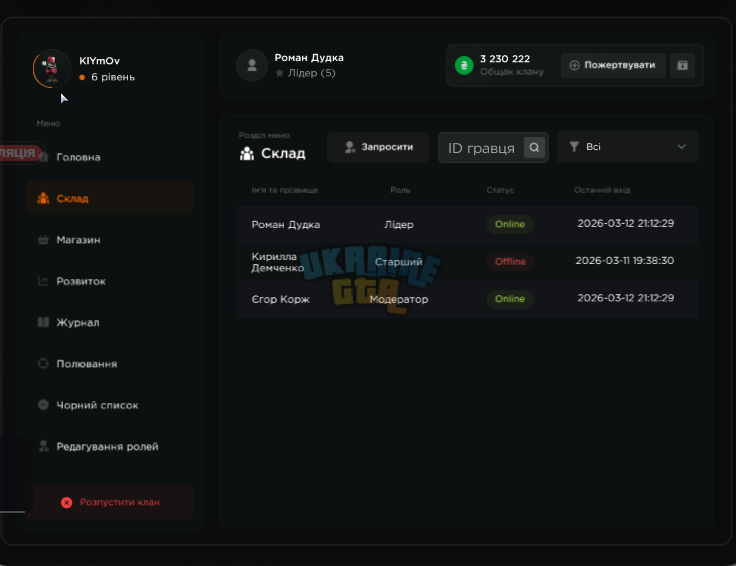Click the Розвиток chart icon
Screen dimensions: 736x566
pyautogui.click(x=43, y=281)
